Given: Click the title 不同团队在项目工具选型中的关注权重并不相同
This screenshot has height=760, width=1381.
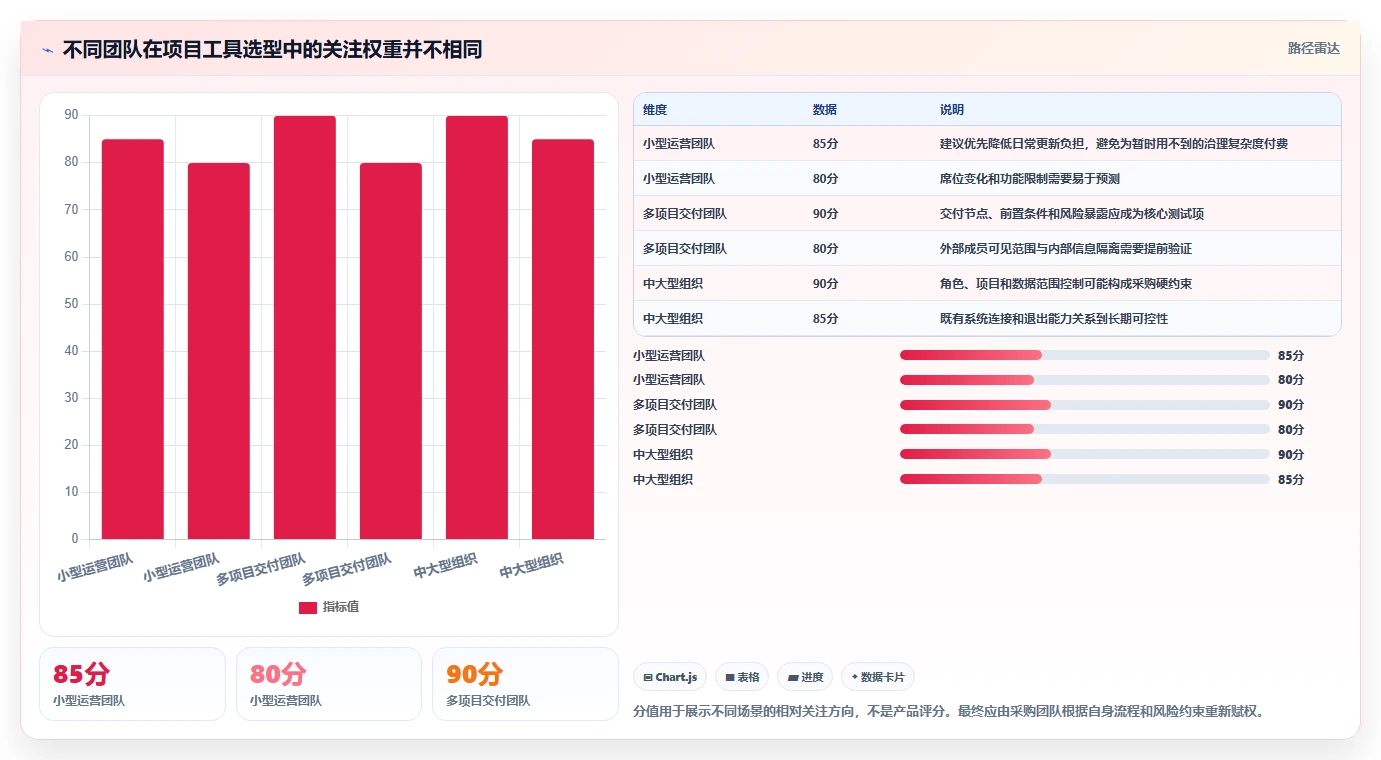Looking at the screenshot, I should [x=272, y=50].
